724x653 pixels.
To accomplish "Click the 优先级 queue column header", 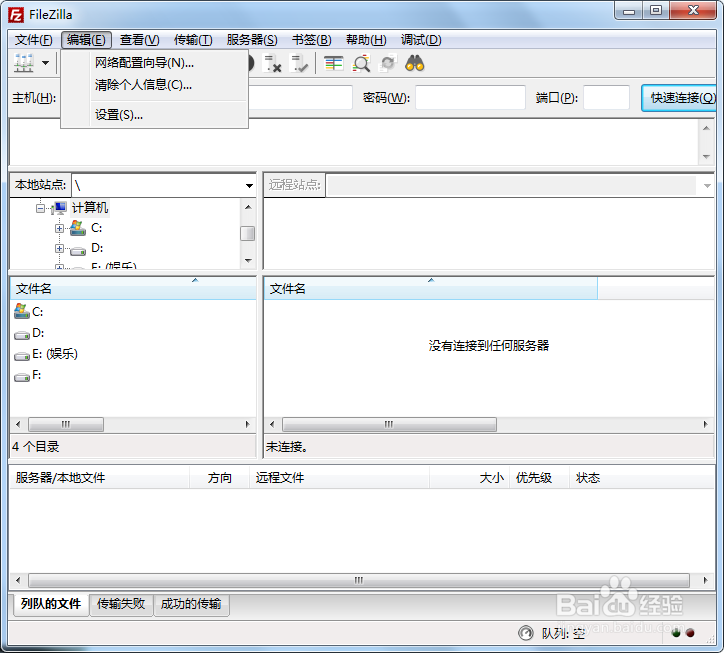I will click(539, 478).
